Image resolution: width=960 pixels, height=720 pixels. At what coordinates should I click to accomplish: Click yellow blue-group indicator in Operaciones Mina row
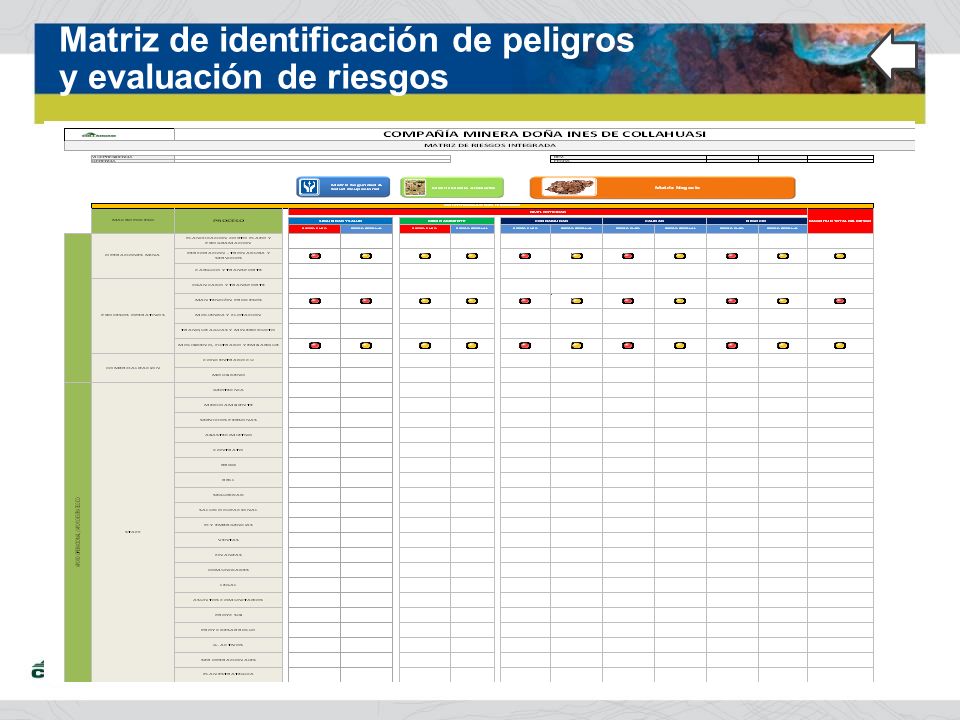(x=366, y=256)
